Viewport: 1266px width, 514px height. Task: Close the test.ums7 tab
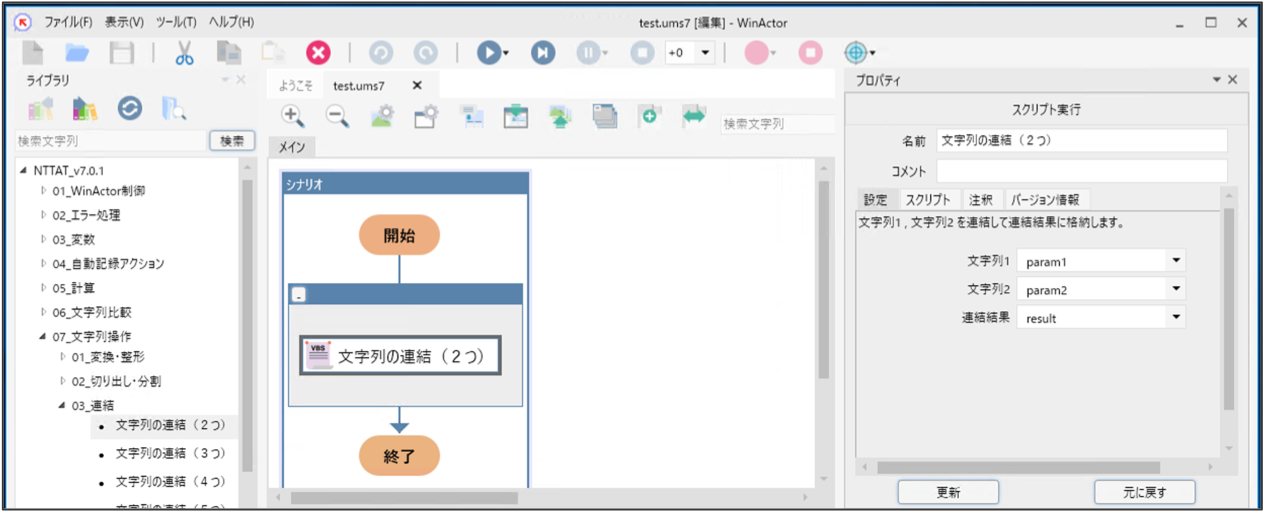tap(418, 86)
